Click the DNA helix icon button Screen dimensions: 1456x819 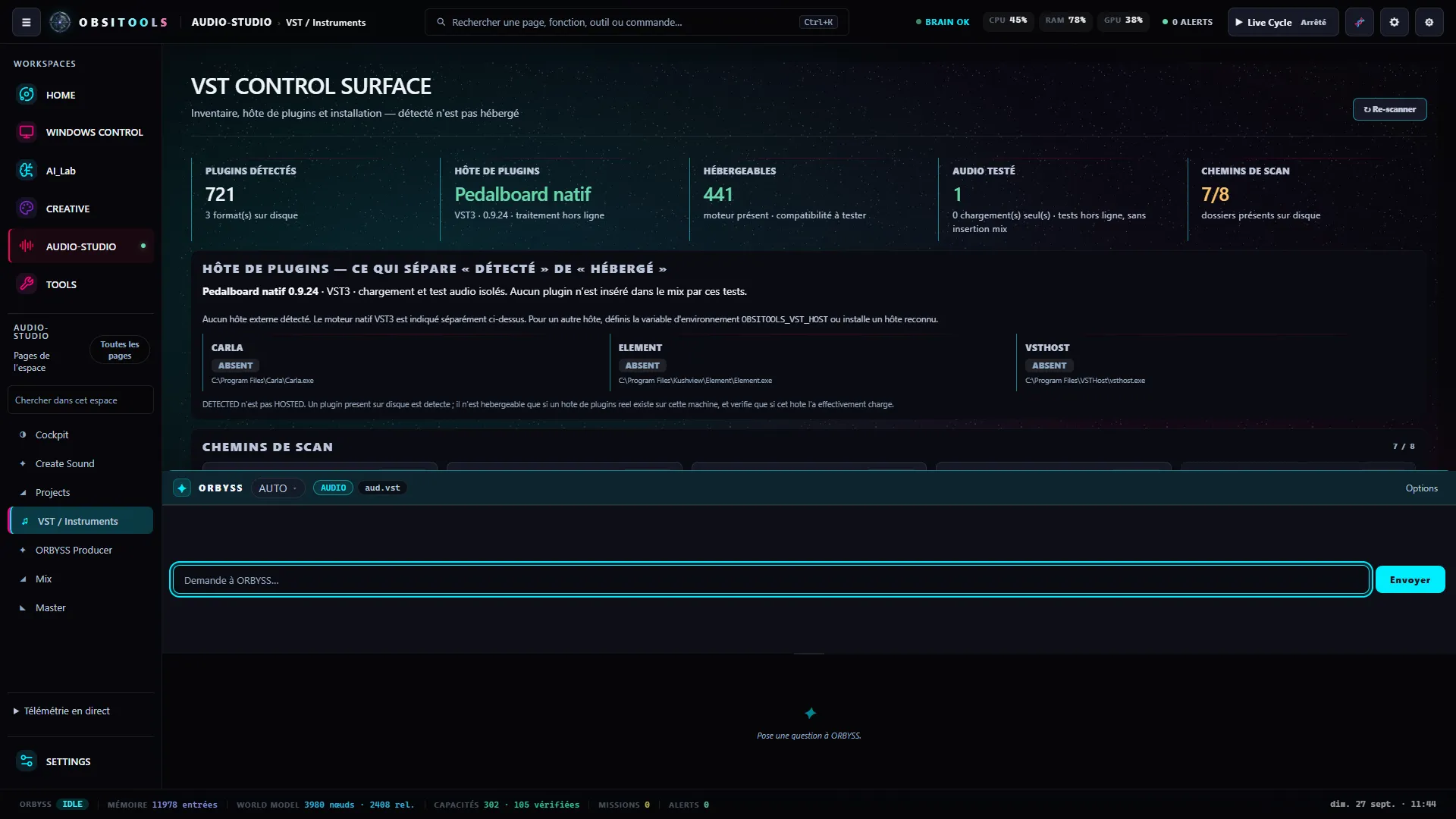(1360, 22)
